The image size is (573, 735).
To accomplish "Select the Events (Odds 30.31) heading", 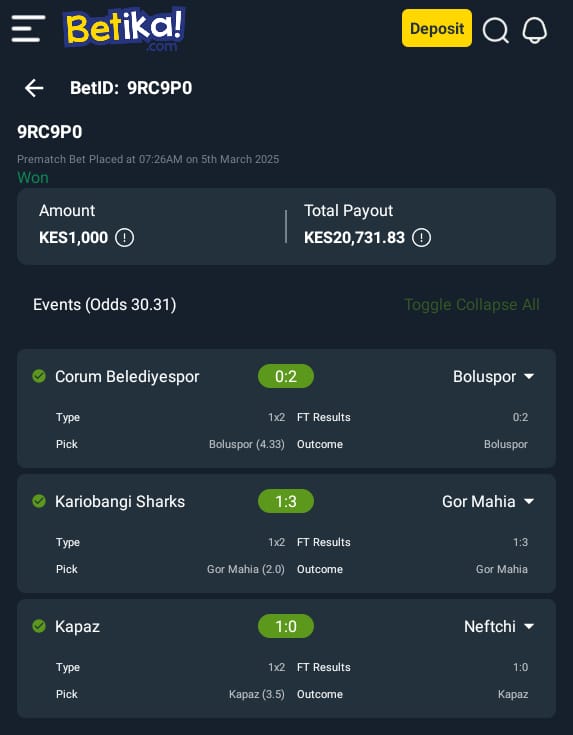I will 105,305.
